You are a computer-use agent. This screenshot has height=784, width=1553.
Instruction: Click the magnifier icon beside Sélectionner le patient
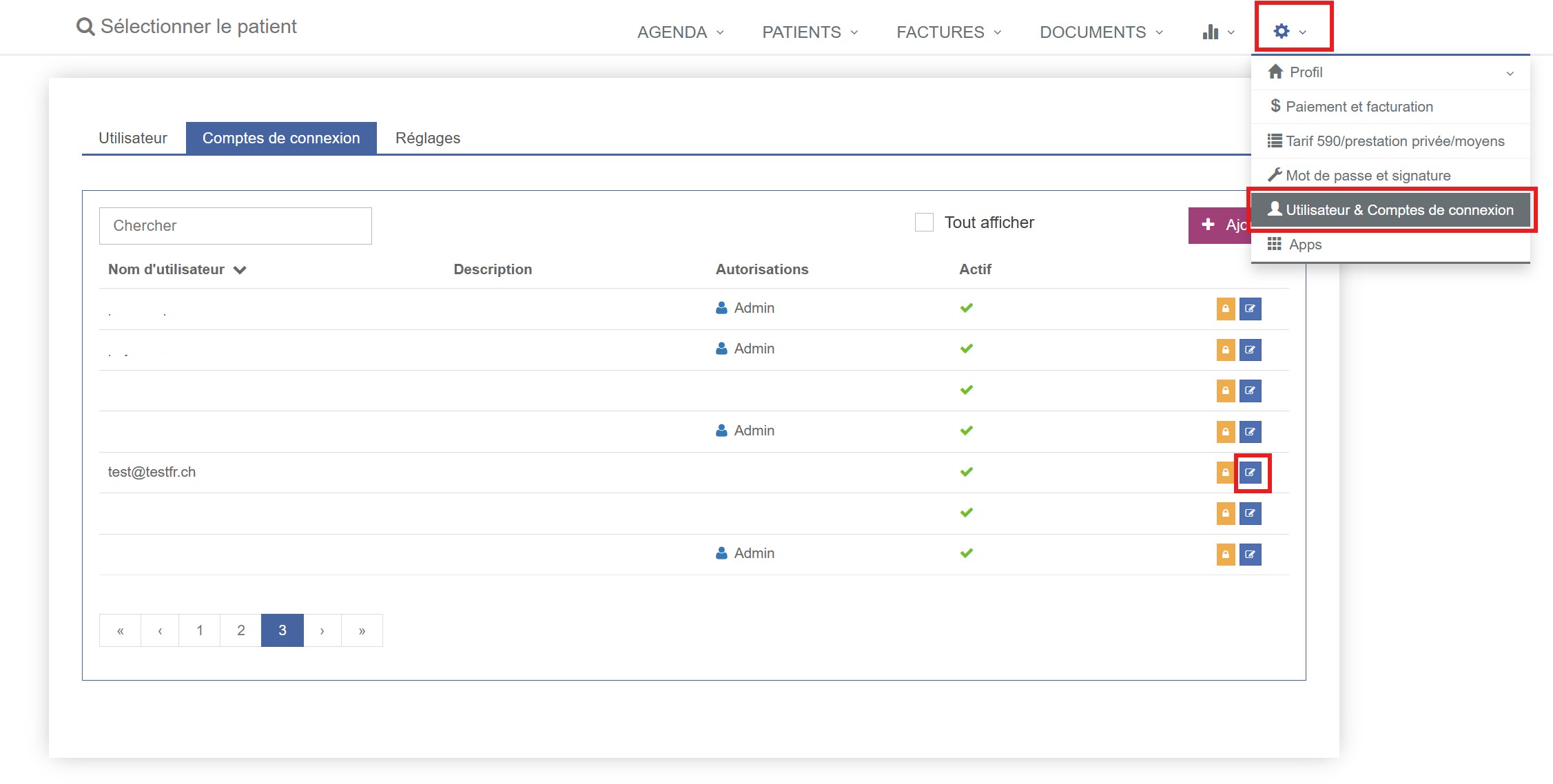click(85, 27)
